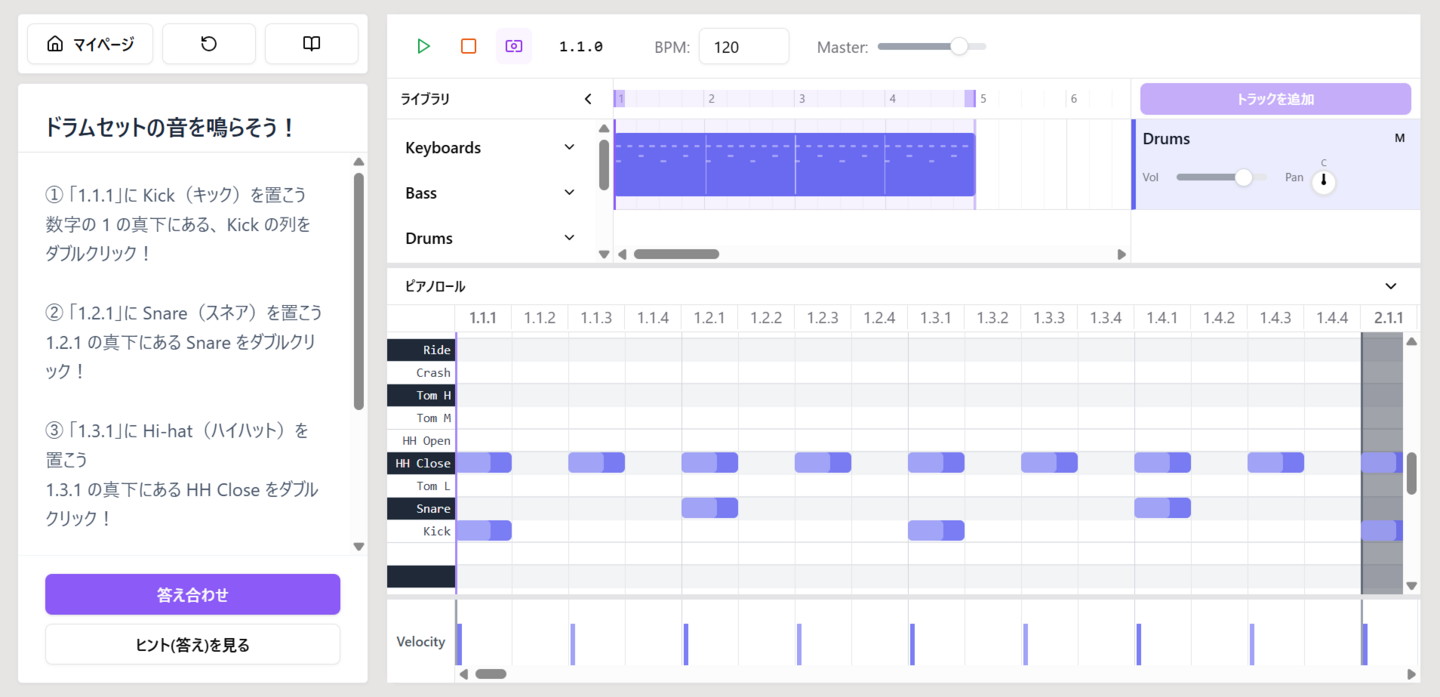Click ヒント(答え)を見る button
The image size is (1440, 697).
[x=193, y=645]
